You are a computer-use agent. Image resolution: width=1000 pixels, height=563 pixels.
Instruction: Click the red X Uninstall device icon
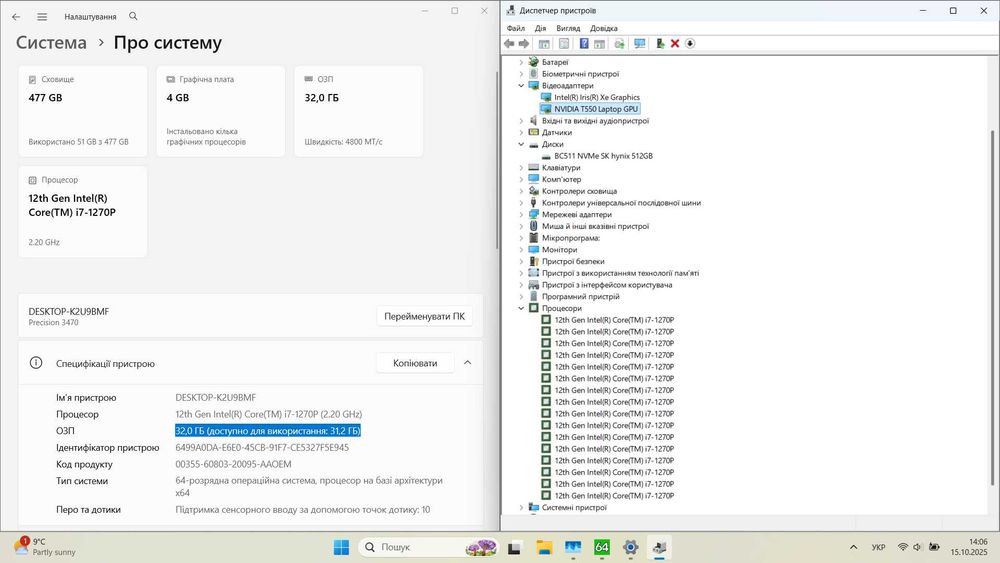coord(675,43)
